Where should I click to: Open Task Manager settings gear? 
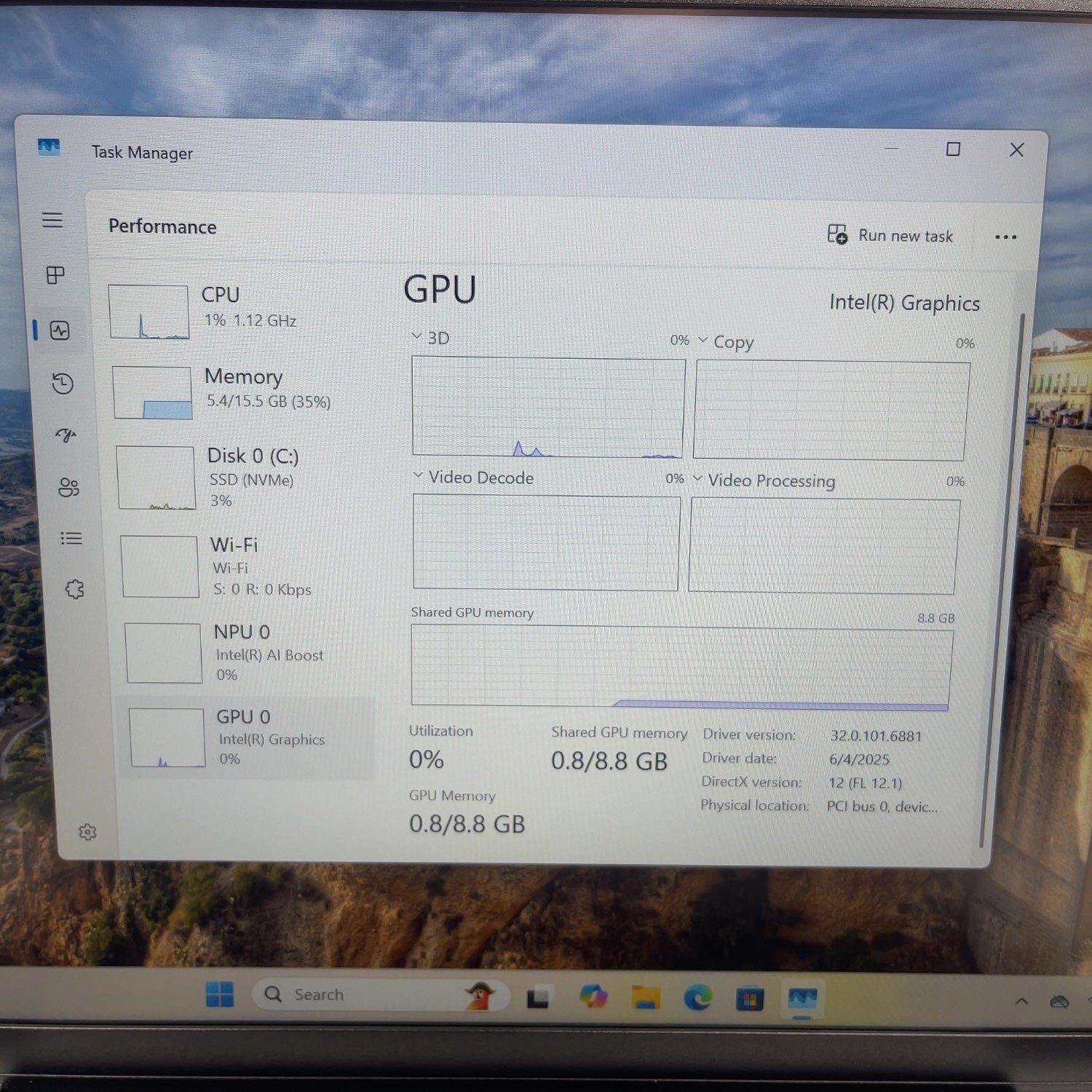(87, 832)
